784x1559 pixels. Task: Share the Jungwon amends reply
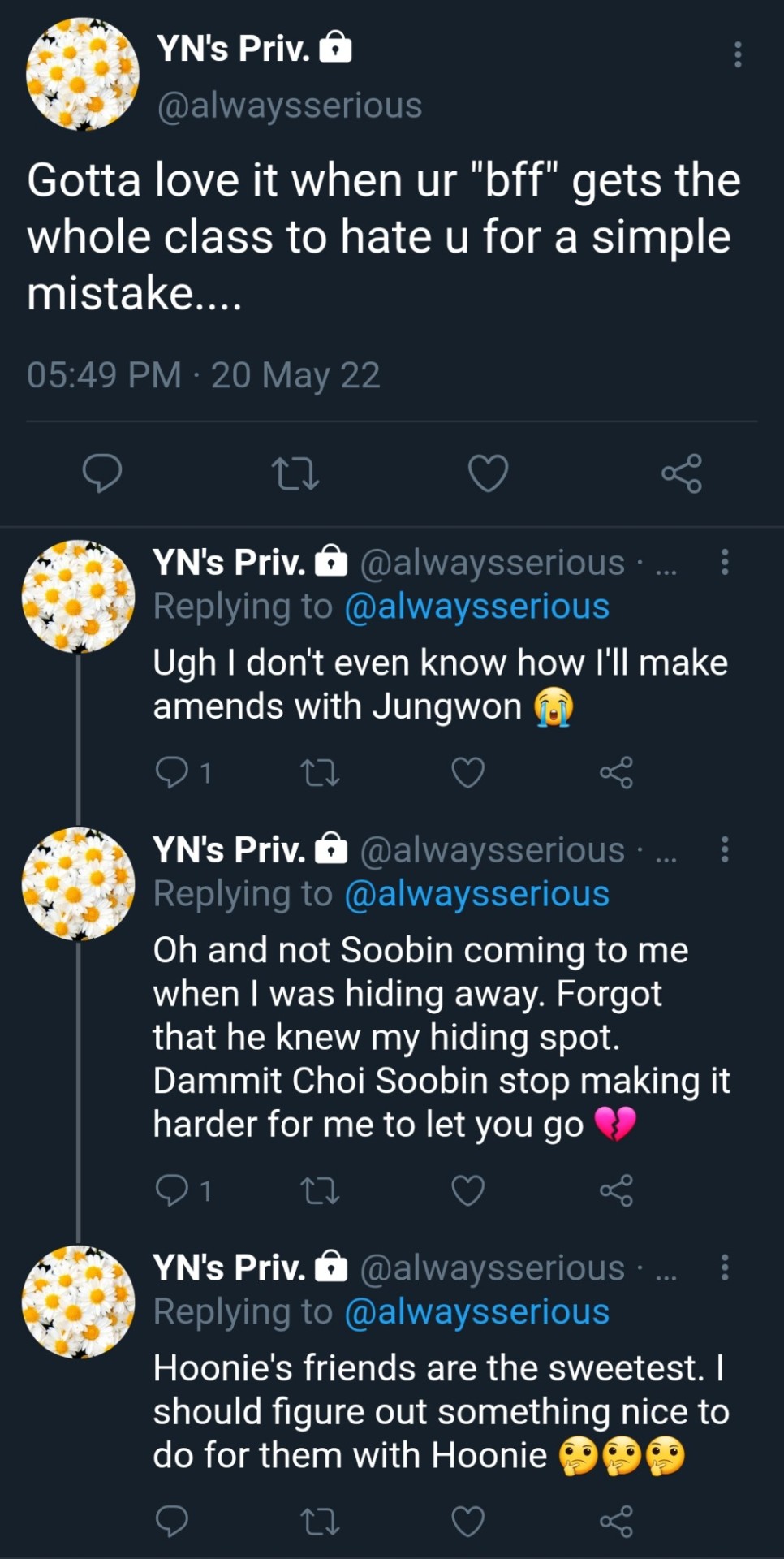coord(616,772)
